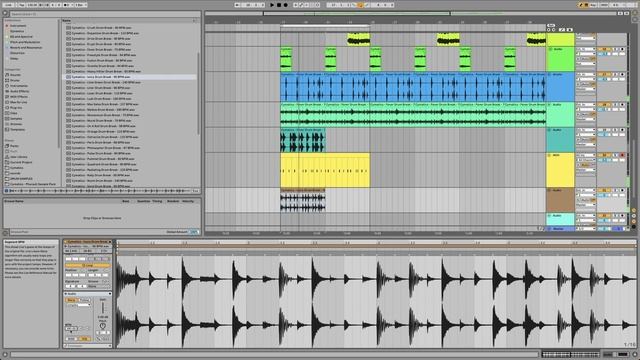Open the warp mode dropdown
Image resolution: width=640 pixels, height=360 pixels.
(78, 304)
